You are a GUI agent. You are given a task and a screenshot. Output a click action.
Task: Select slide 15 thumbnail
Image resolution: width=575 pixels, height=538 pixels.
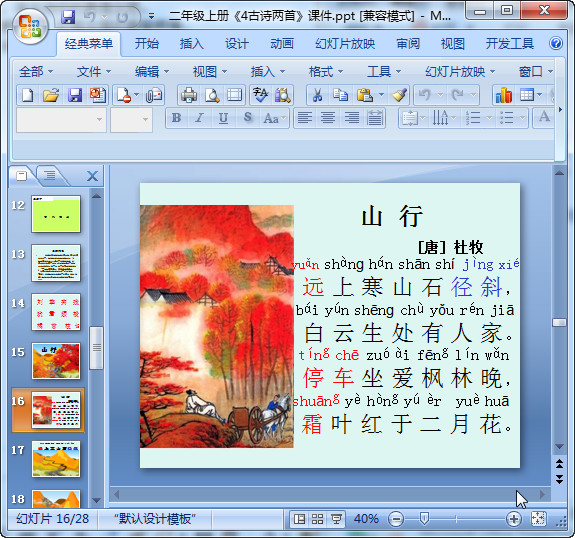[x=56, y=361]
